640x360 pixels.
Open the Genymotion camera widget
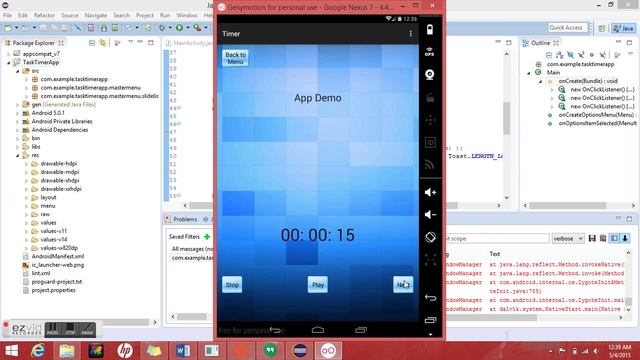(429, 75)
